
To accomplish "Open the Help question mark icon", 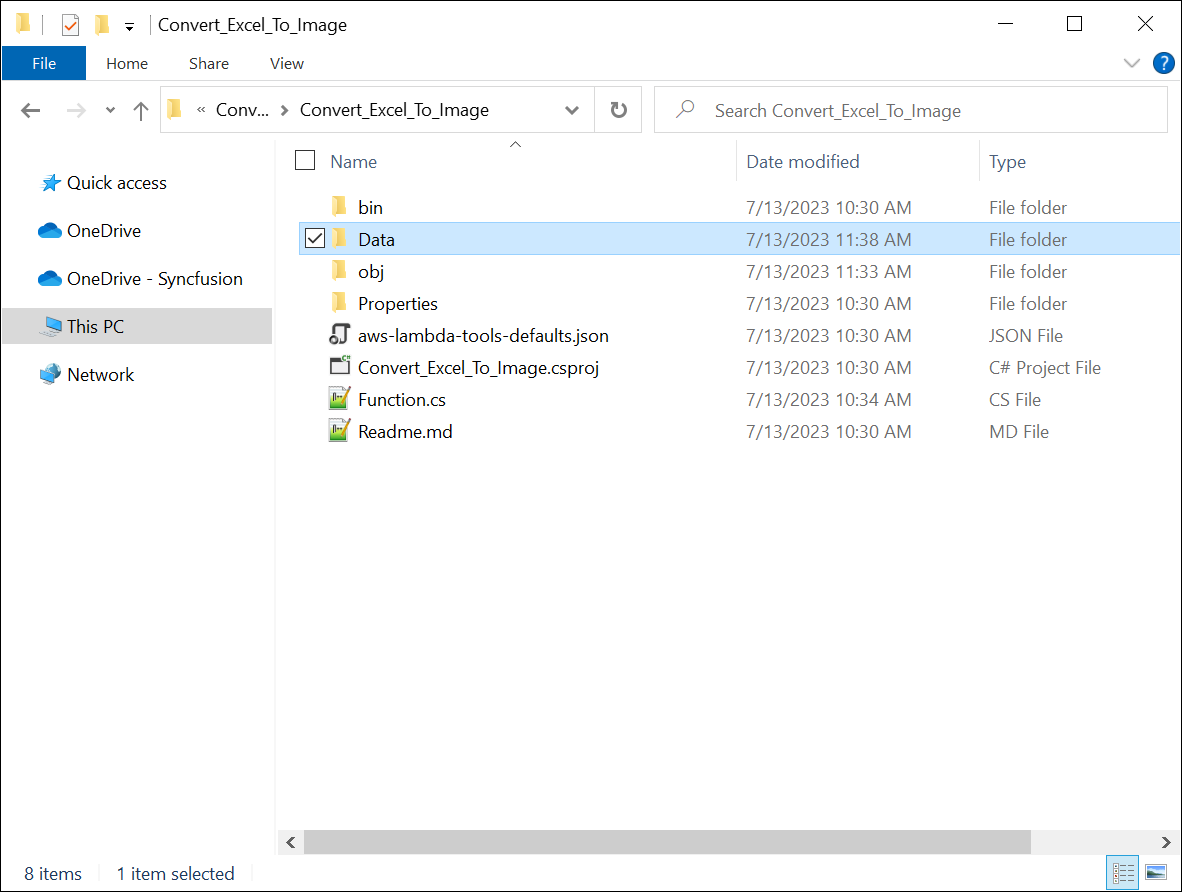I will point(1163,63).
